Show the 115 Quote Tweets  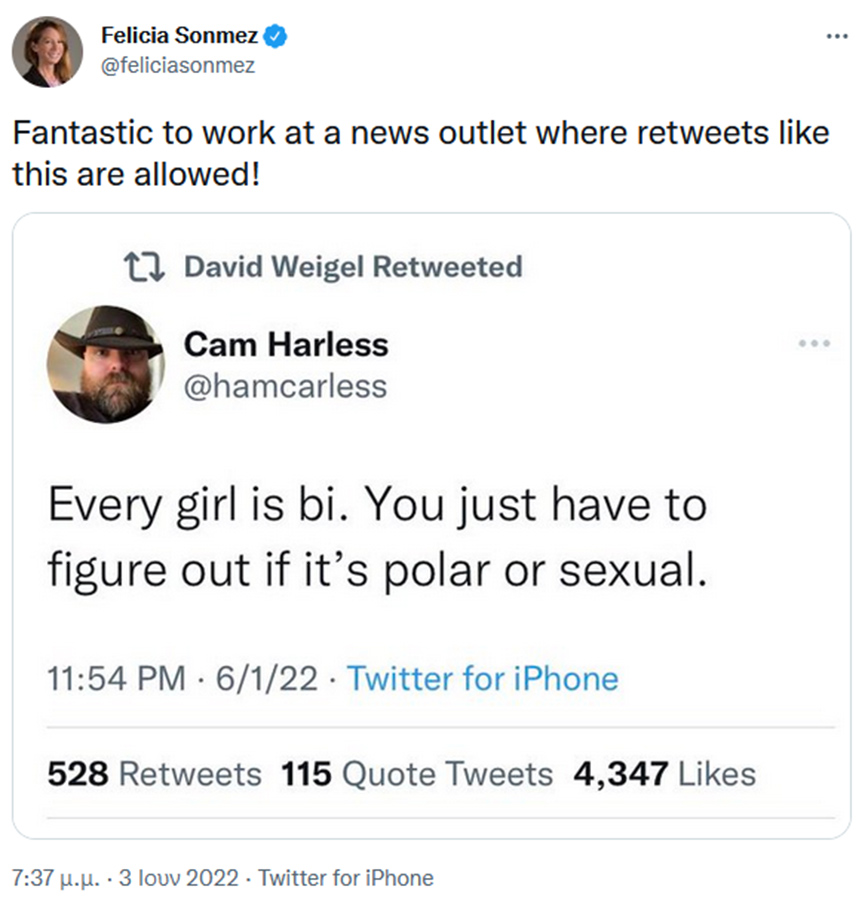pyautogui.click(x=417, y=773)
